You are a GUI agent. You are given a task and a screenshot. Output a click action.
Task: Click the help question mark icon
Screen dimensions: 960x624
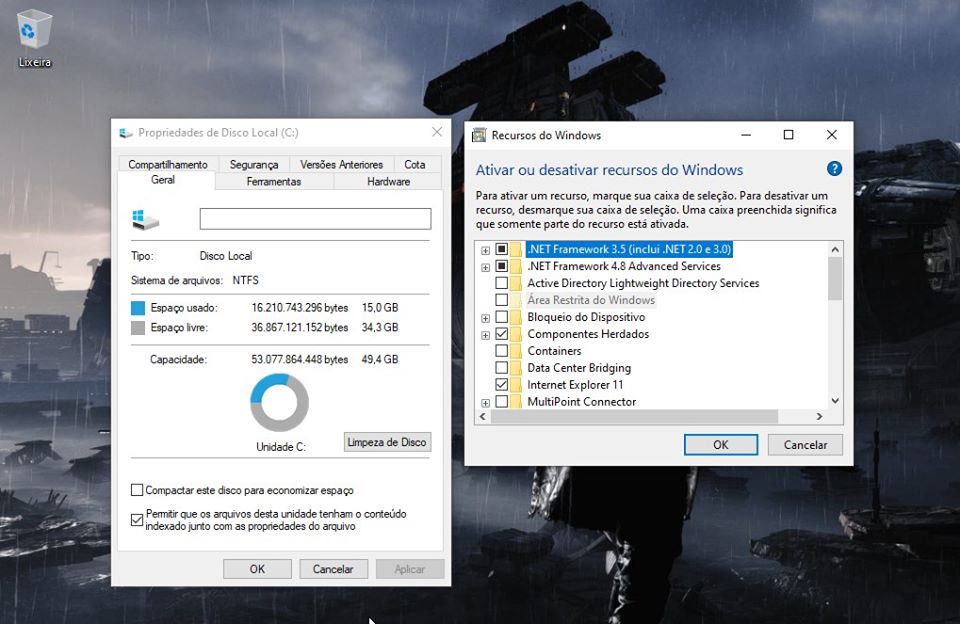834,169
